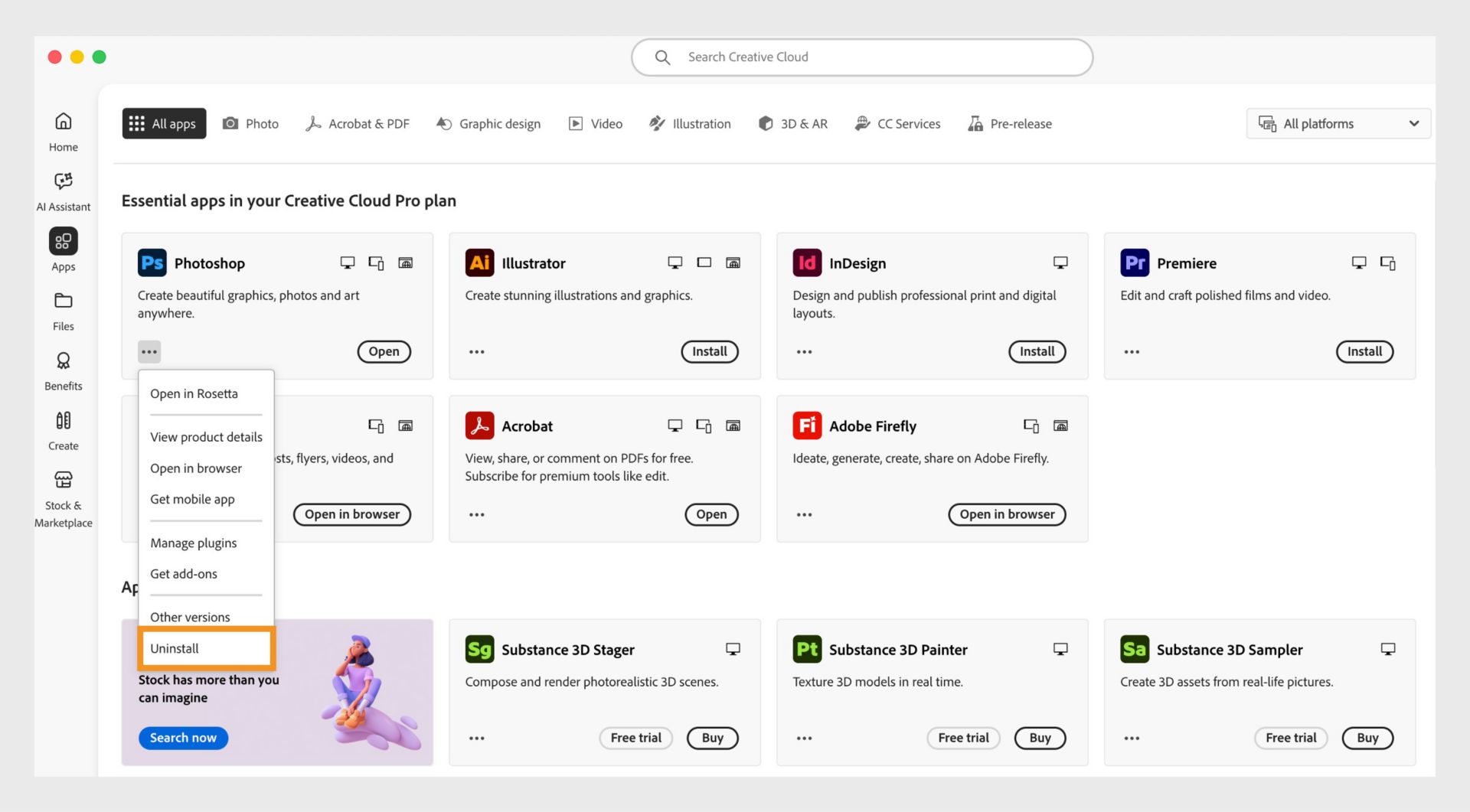
Task: Open Benefits in the sidebar
Action: tap(63, 370)
